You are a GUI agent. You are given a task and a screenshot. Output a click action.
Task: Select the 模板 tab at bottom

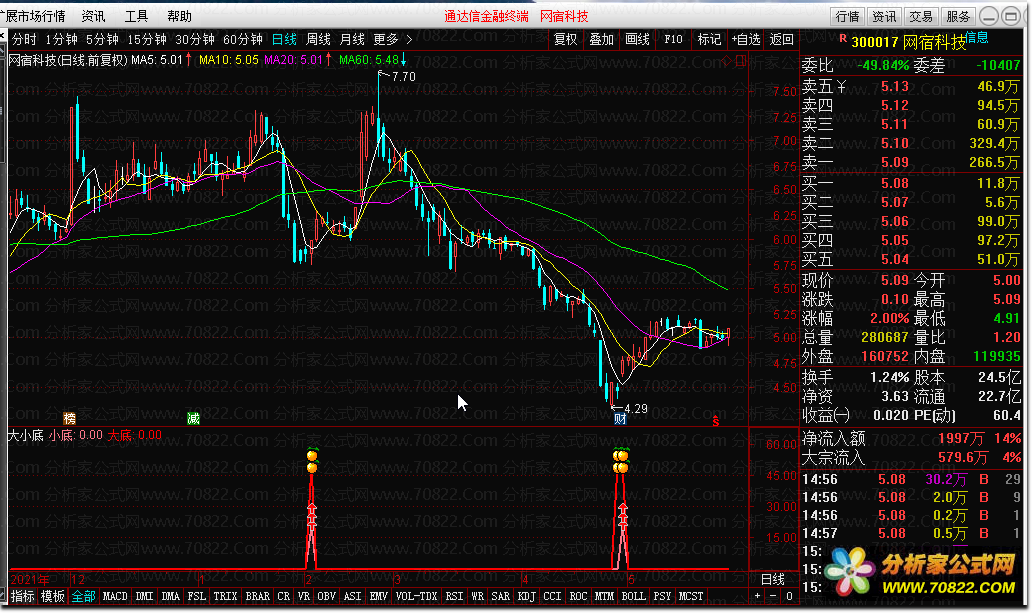pyautogui.click(x=53, y=597)
